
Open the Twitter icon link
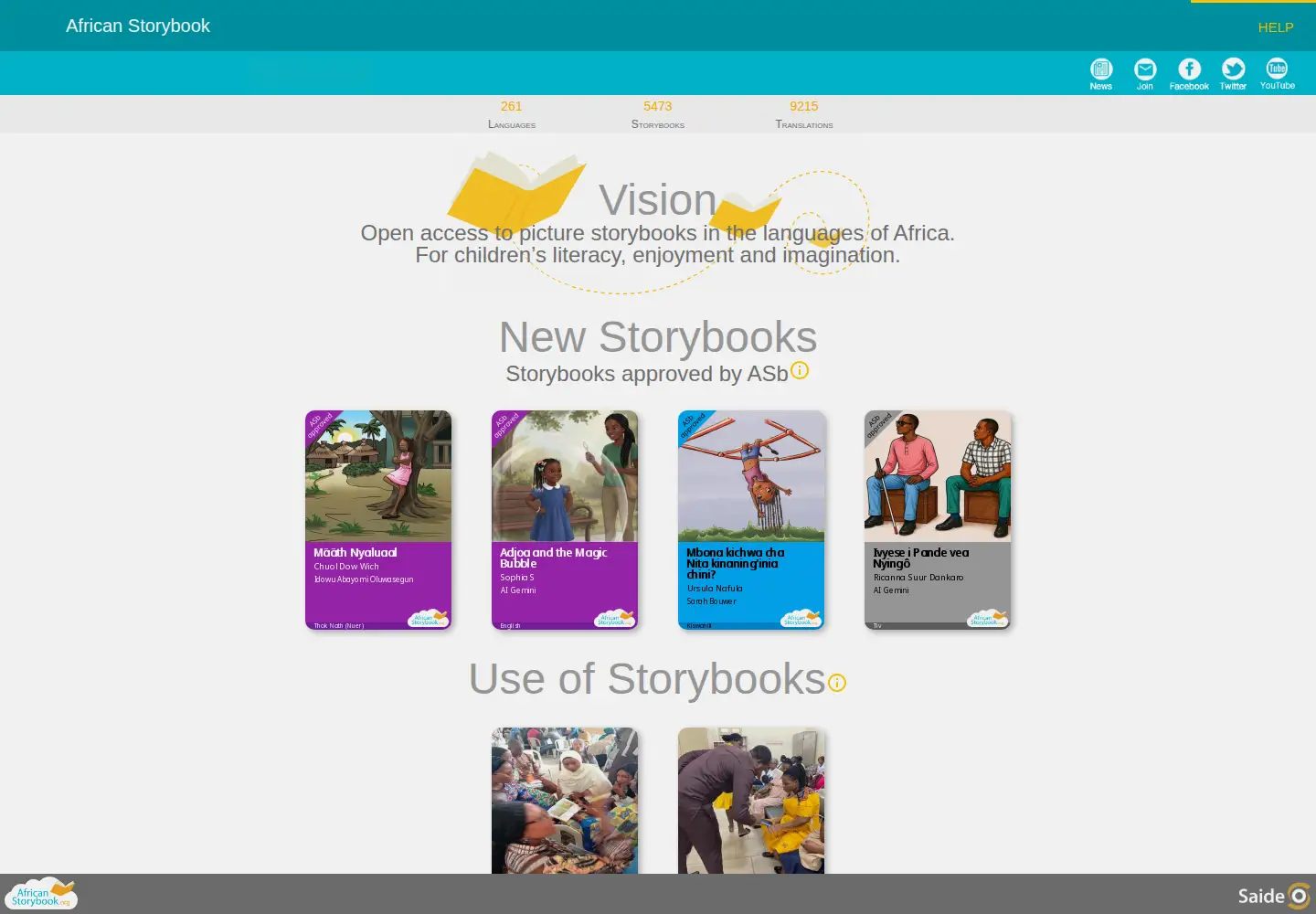[x=1233, y=73]
